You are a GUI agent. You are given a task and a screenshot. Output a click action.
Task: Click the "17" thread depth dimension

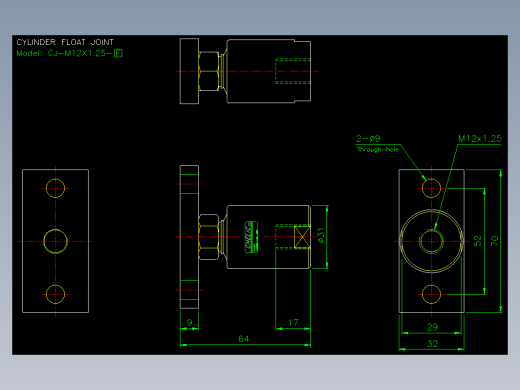pos(293,323)
